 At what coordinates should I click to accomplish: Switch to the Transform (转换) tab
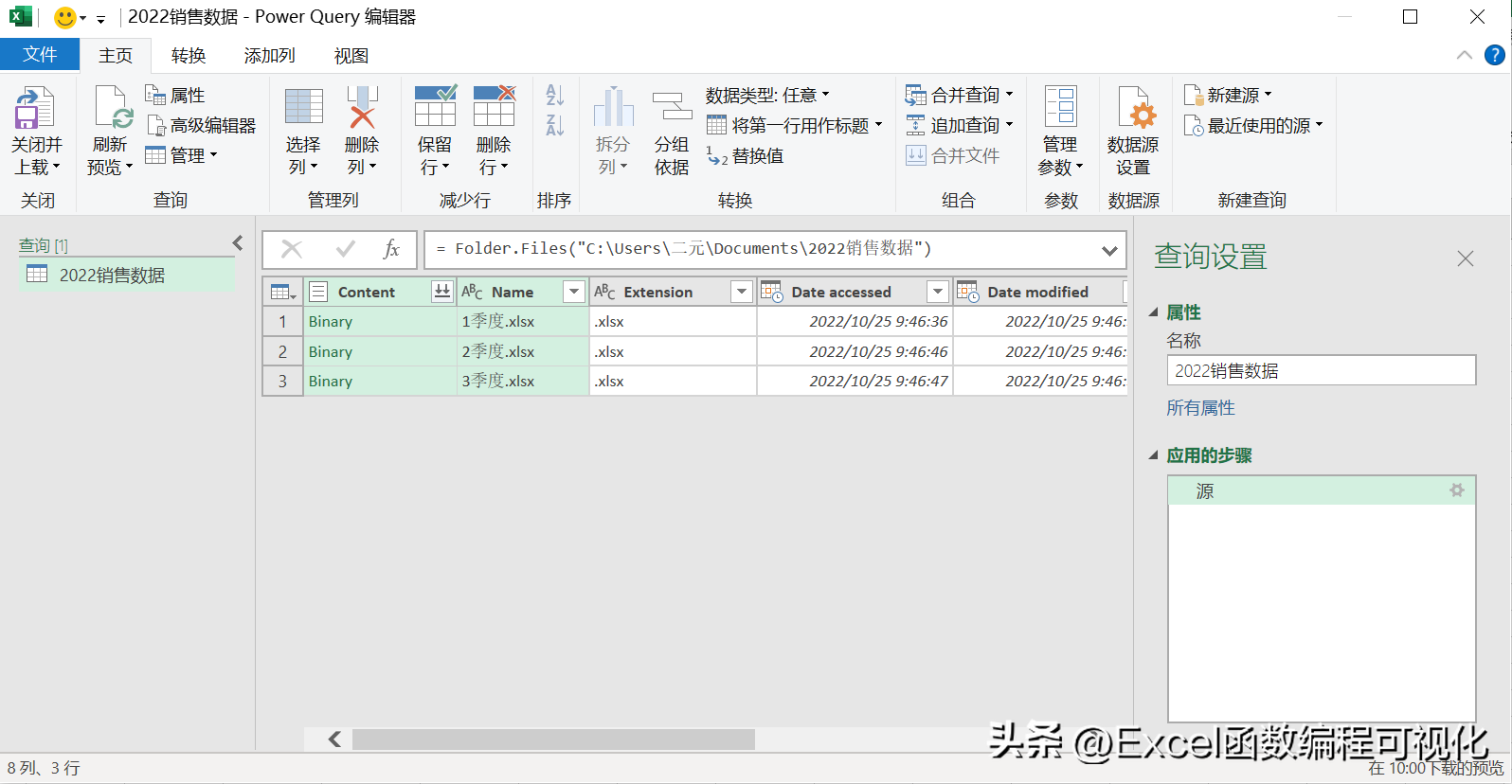(x=189, y=56)
